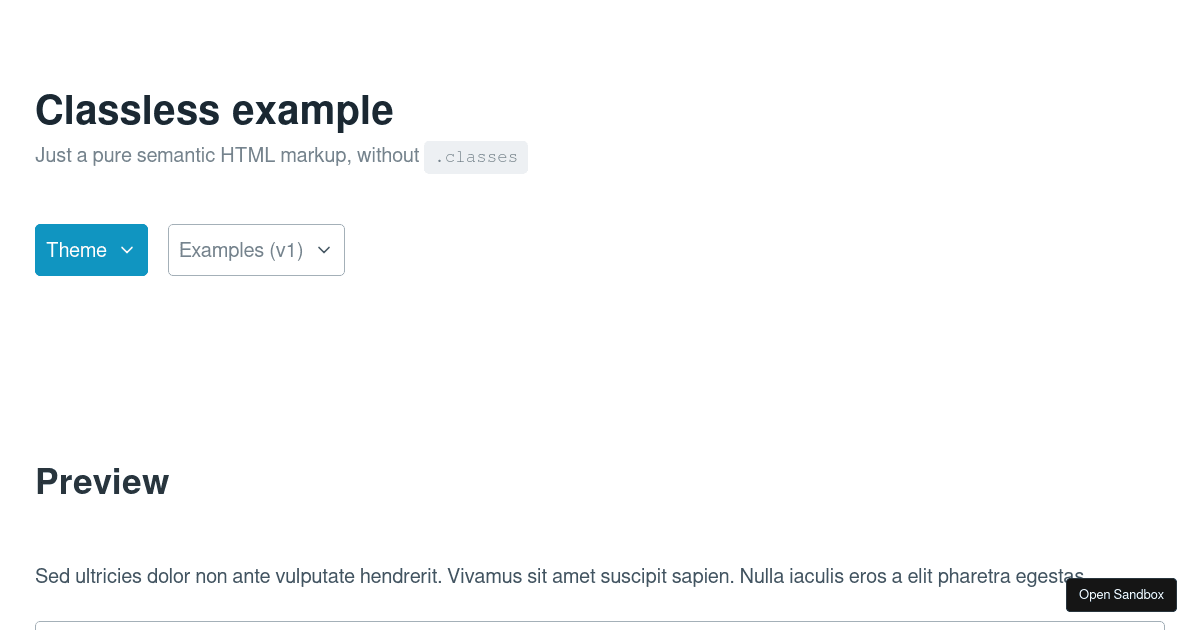
Task: Click the bordered box below the paragraph
Action: point(600,624)
